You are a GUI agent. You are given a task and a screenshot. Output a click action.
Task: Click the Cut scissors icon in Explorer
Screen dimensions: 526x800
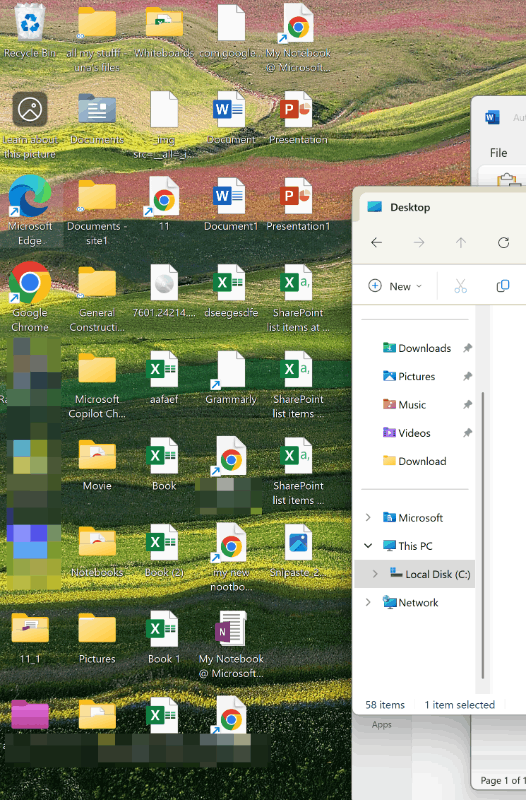tap(461, 286)
